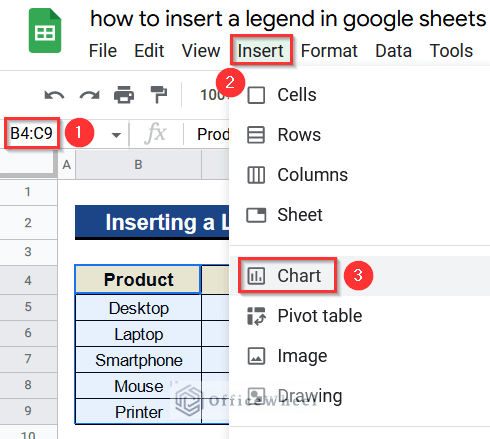Choose Columns from the Insert menu
490x439 pixels.
pyautogui.click(x=360, y=175)
